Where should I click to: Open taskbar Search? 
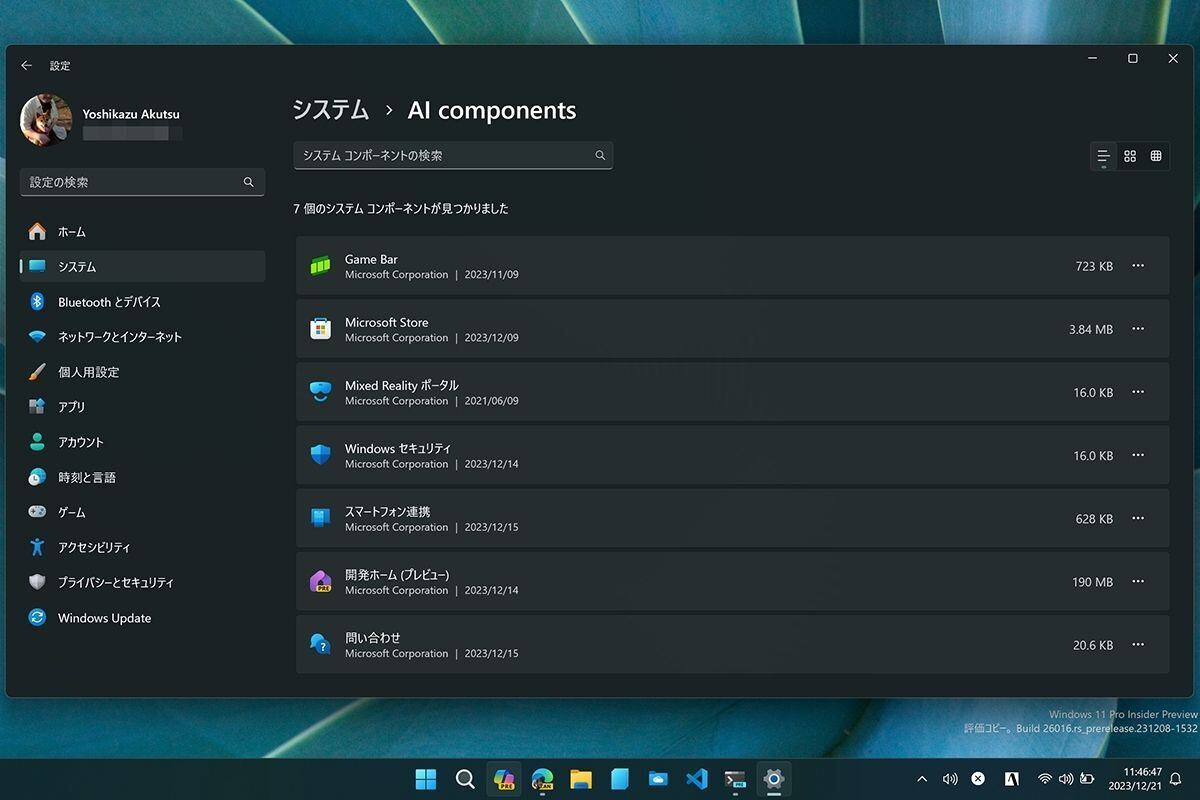(x=465, y=779)
